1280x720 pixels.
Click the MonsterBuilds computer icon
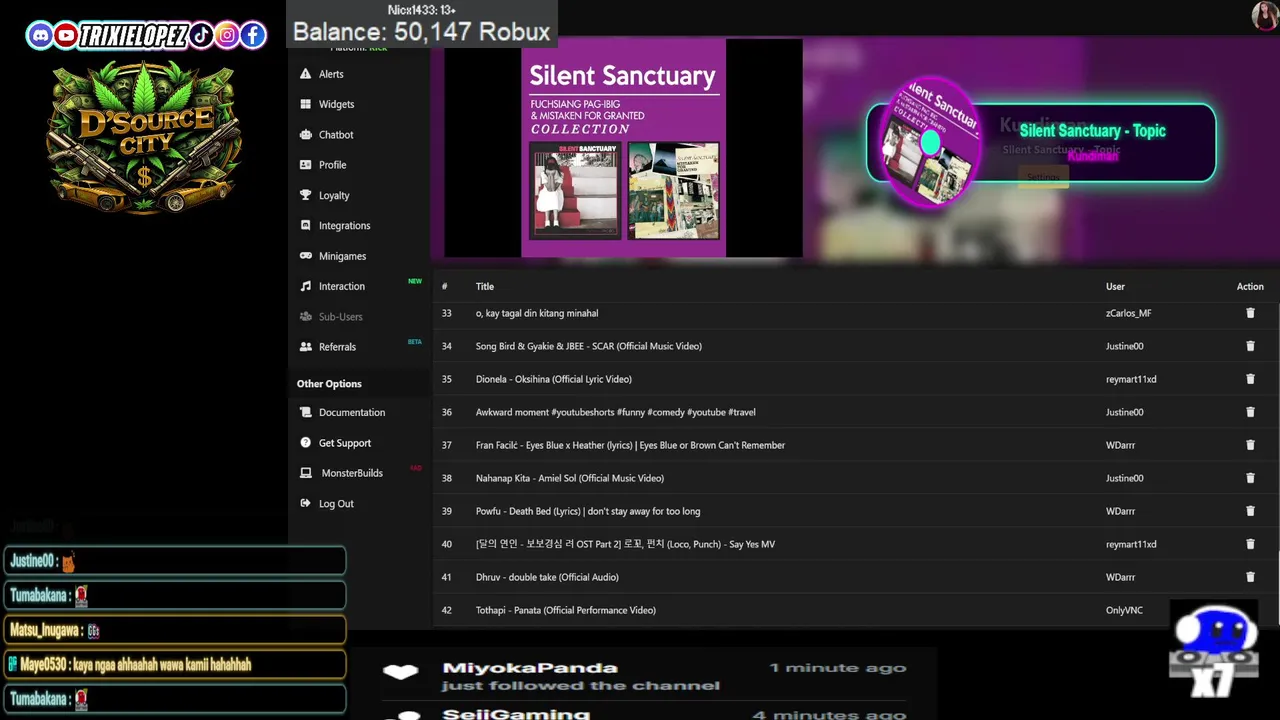pos(306,473)
